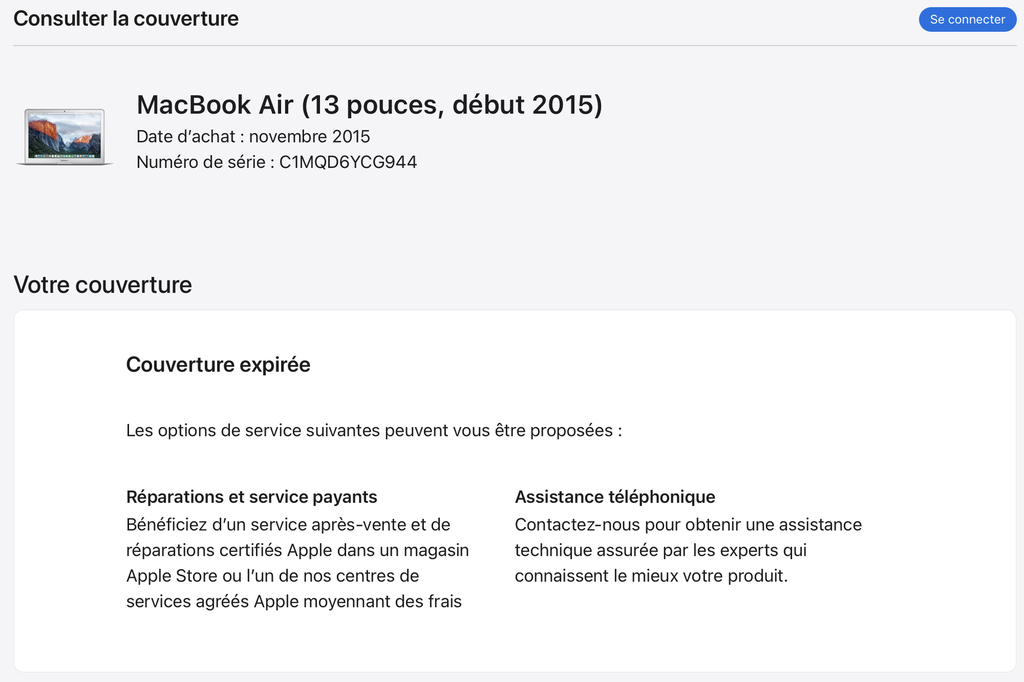Click the words Apple Store in repairs text
The height and width of the screenshot is (682, 1024).
(171, 576)
